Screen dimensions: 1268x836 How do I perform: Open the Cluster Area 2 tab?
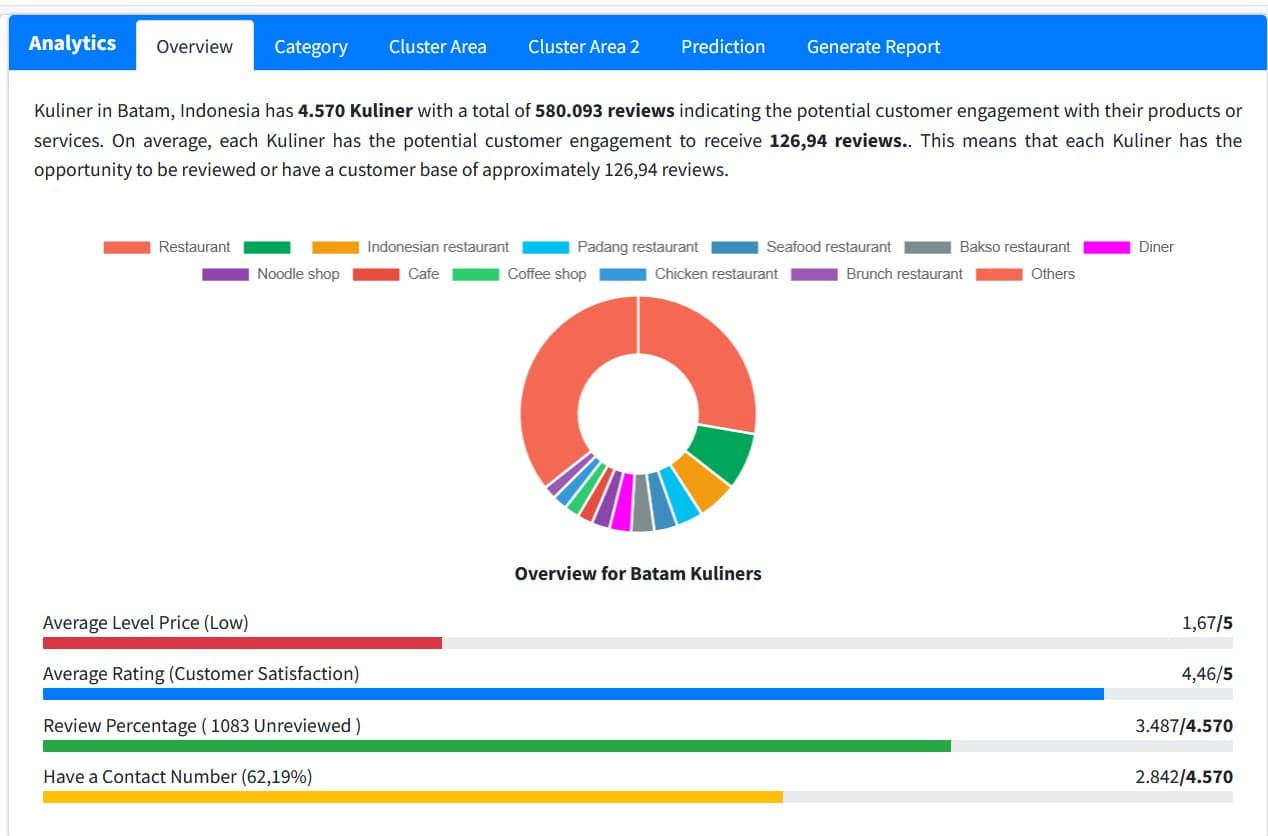click(x=583, y=47)
